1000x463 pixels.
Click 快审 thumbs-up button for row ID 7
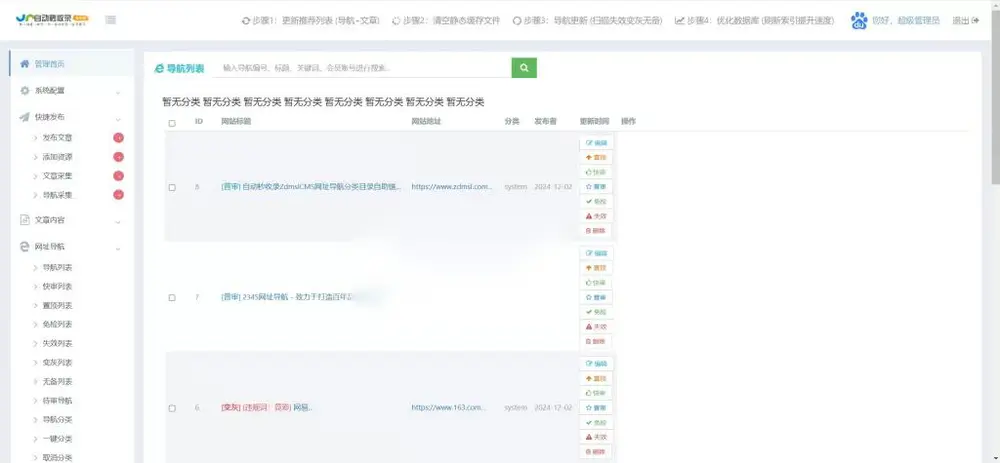click(x=596, y=283)
